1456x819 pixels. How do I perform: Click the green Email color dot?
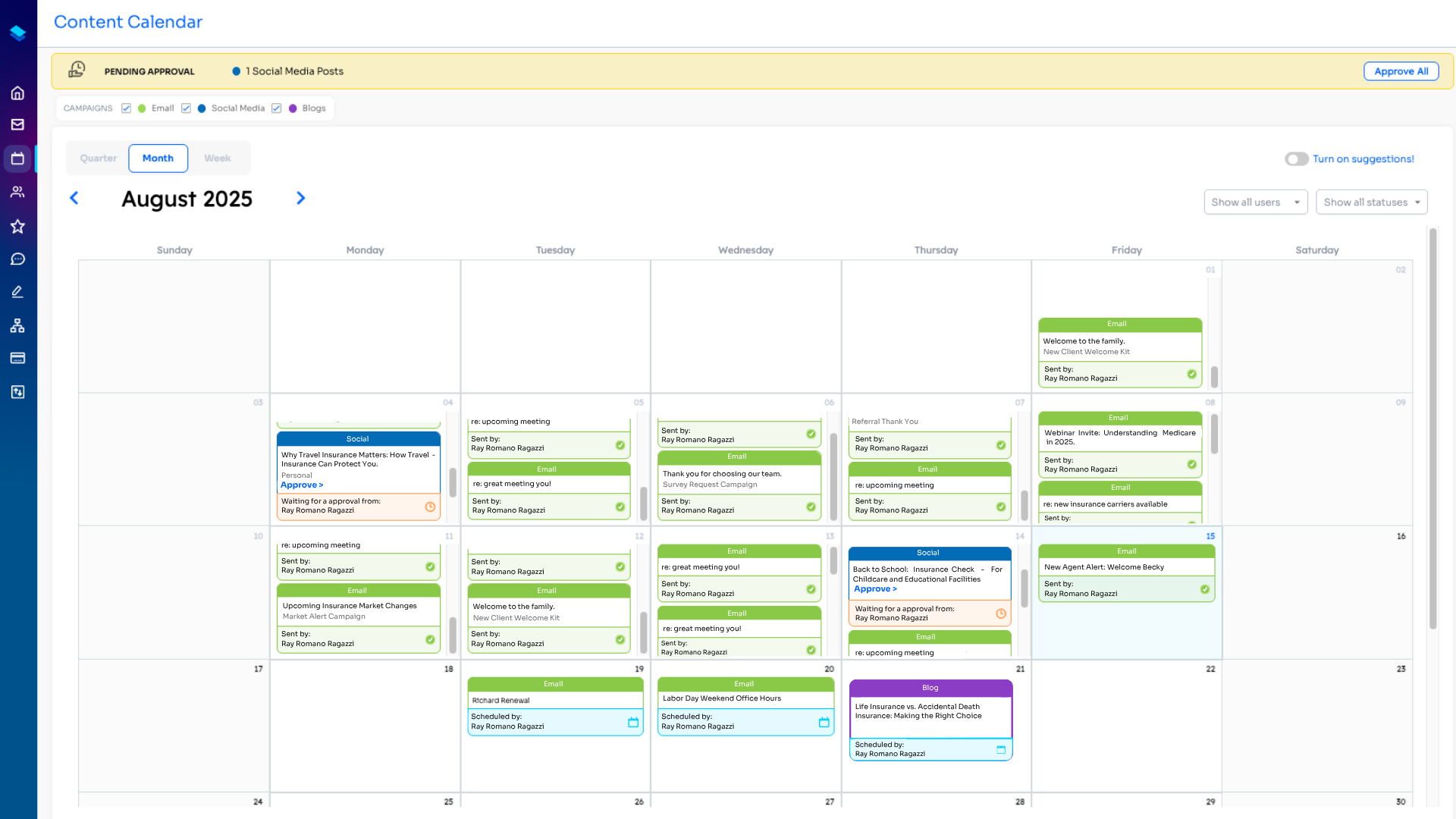point(142,108)
